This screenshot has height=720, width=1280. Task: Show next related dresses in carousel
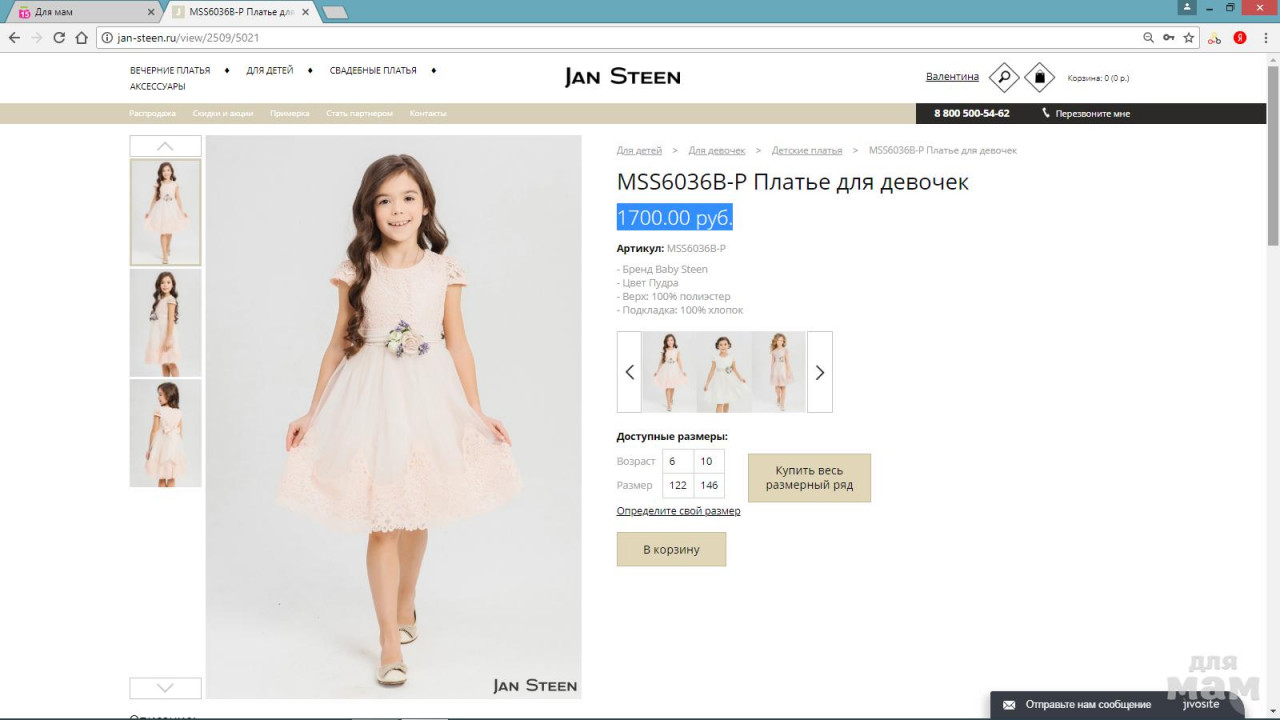[819, 372]
